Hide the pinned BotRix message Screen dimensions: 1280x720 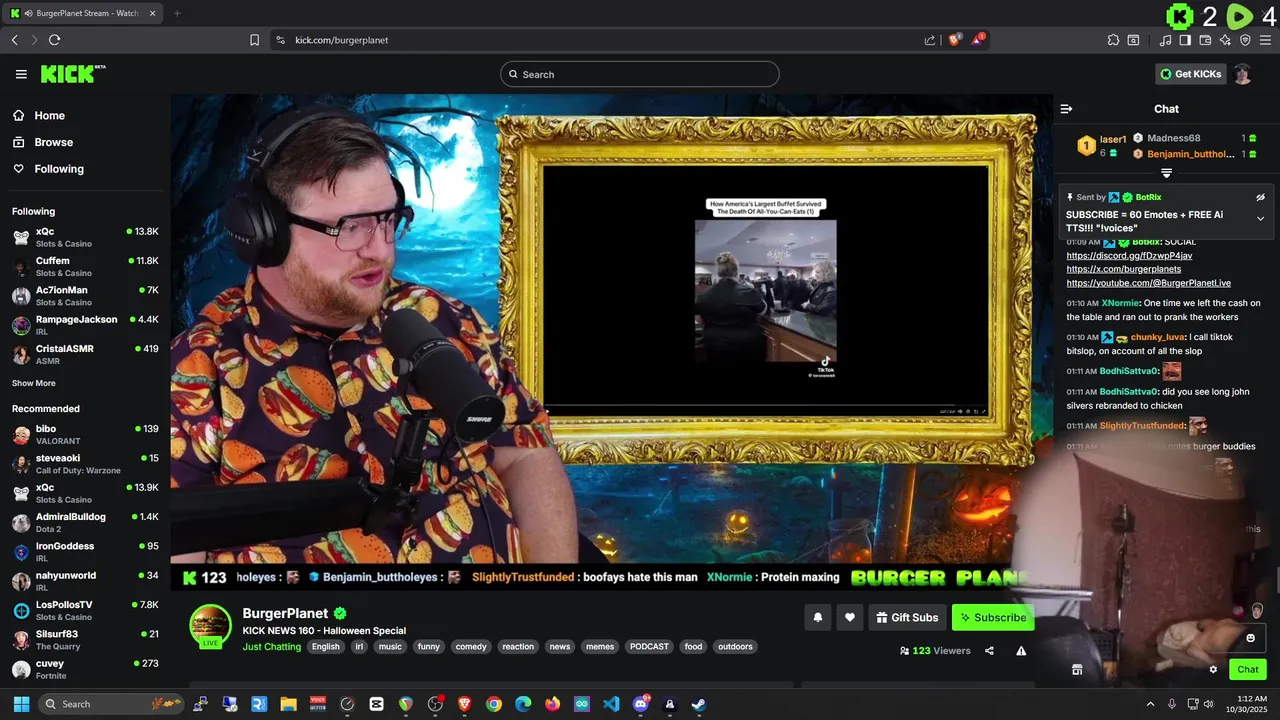(1260, 198)
